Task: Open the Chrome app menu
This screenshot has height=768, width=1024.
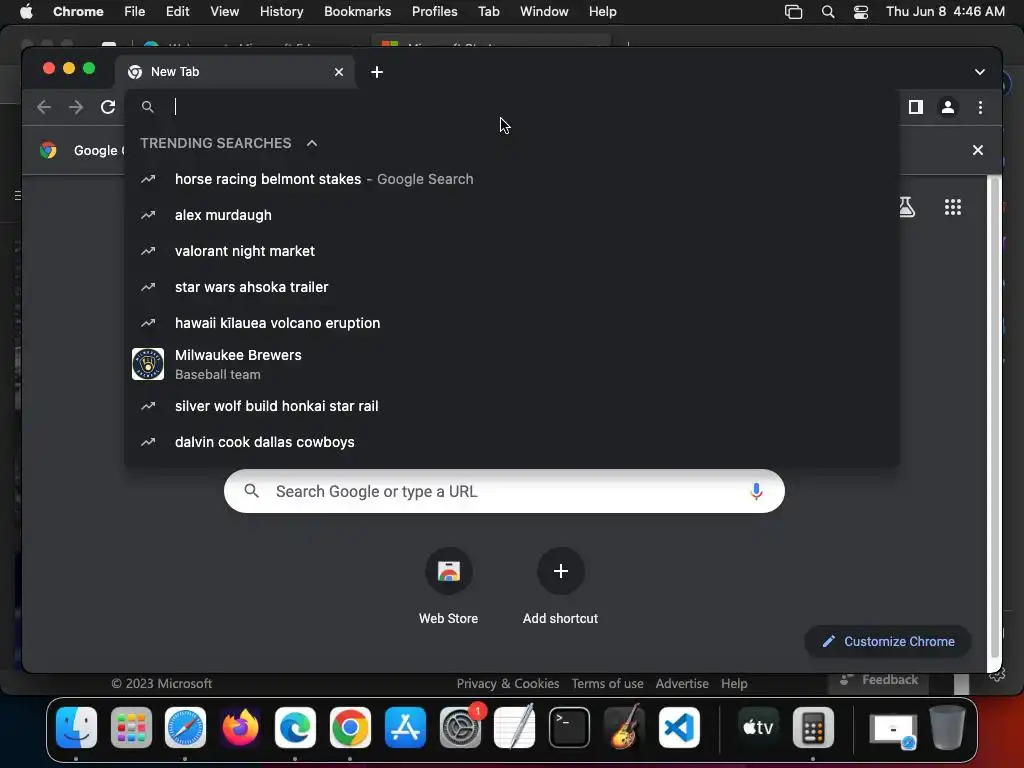Action: coord(78,12)
